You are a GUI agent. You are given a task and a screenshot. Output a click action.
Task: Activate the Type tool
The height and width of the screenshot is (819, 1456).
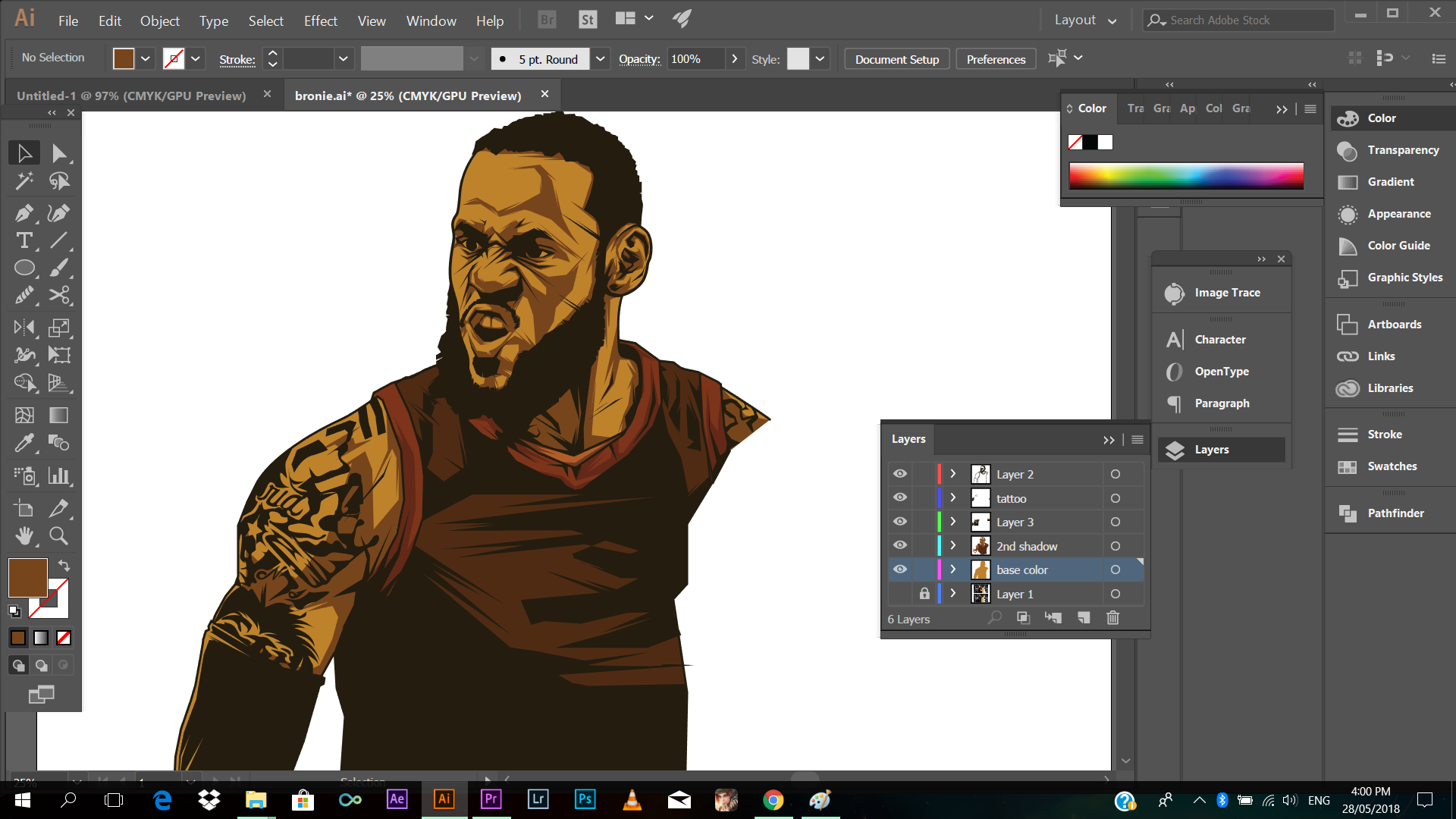(x=24, y=240)
